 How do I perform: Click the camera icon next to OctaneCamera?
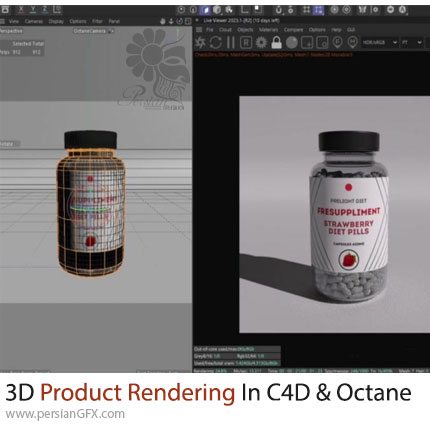[111, 31]
